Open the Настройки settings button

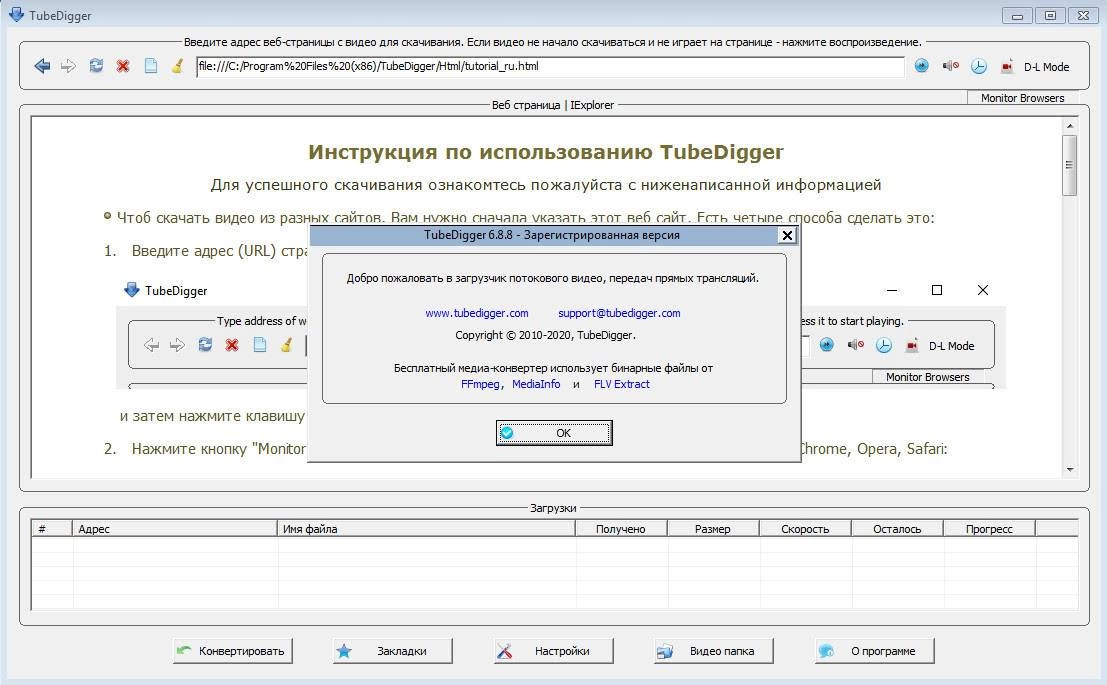[554, 651]
